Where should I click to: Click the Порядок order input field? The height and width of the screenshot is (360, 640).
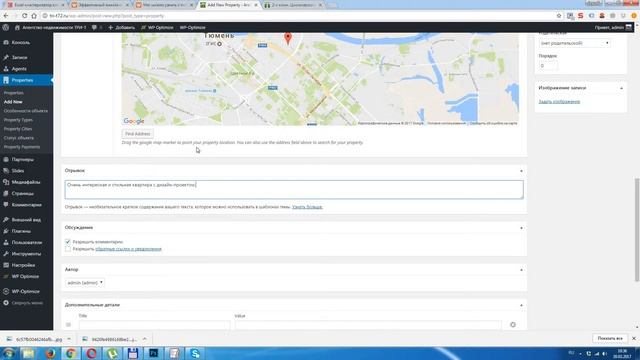click(548, 65)
